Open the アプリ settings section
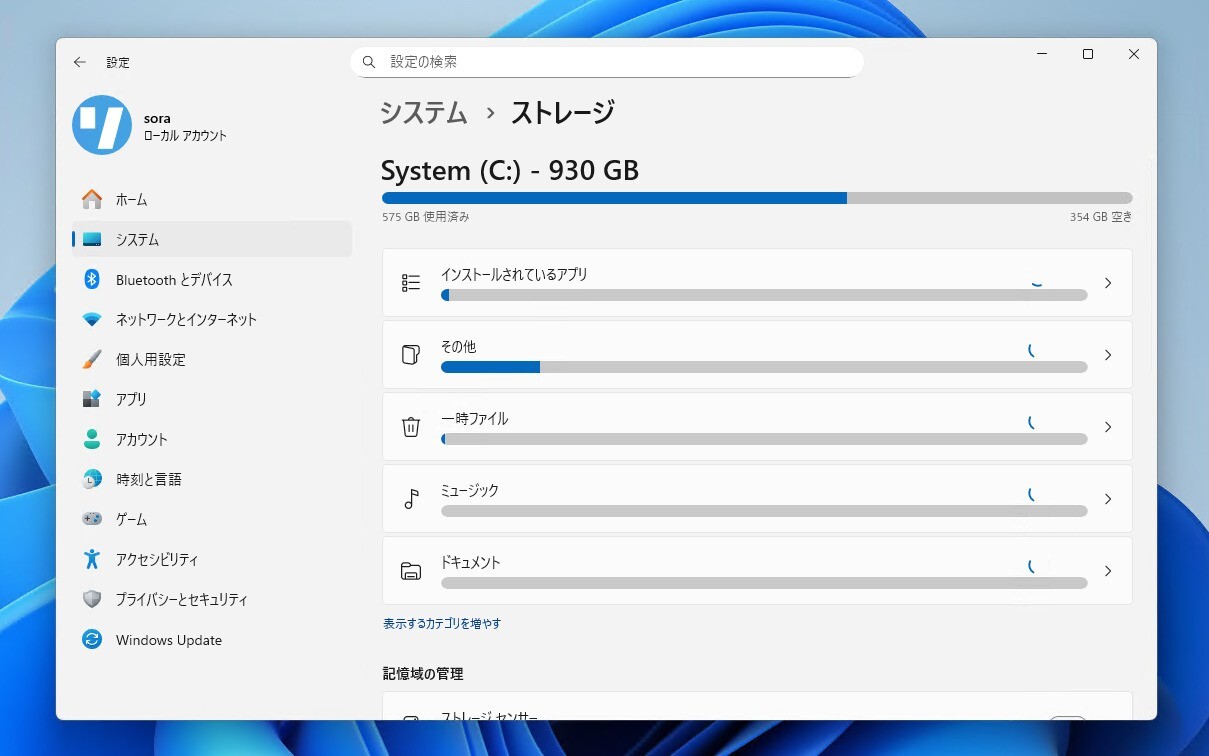This screenshot has height=756, width=1209. coord(131,400)
